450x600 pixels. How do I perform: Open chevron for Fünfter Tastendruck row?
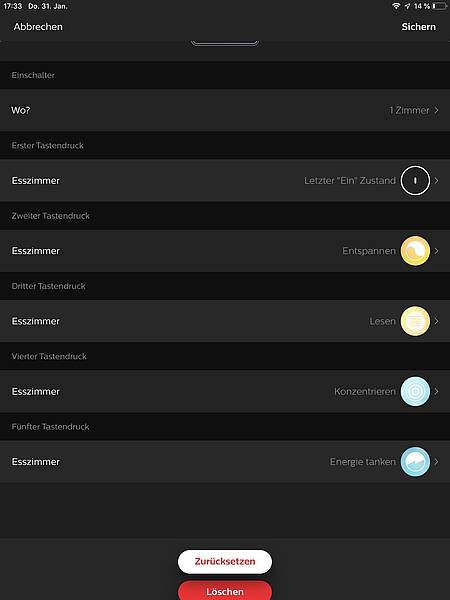click(437, 461)
